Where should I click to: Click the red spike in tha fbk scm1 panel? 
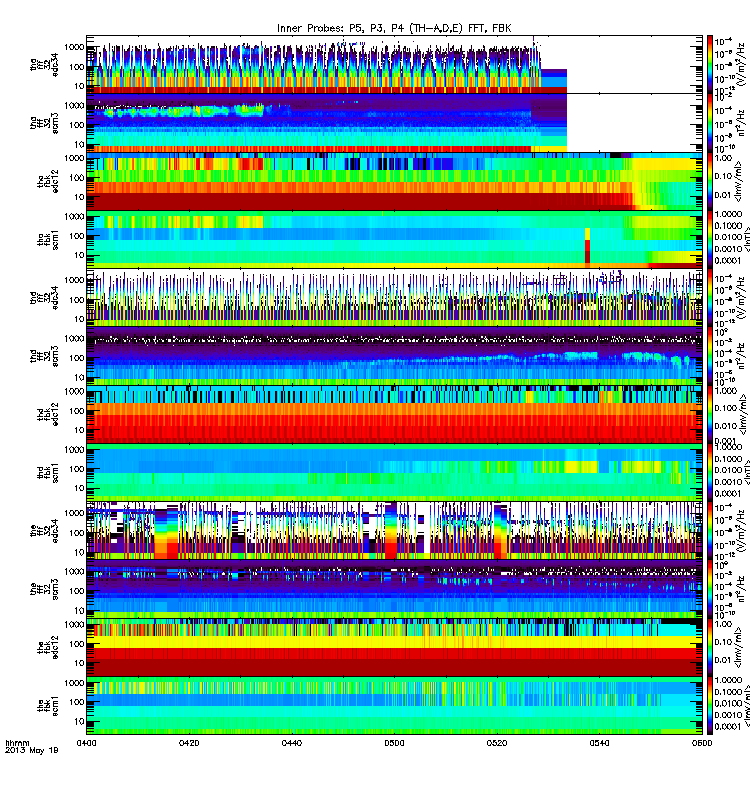[x=587, y=246]
